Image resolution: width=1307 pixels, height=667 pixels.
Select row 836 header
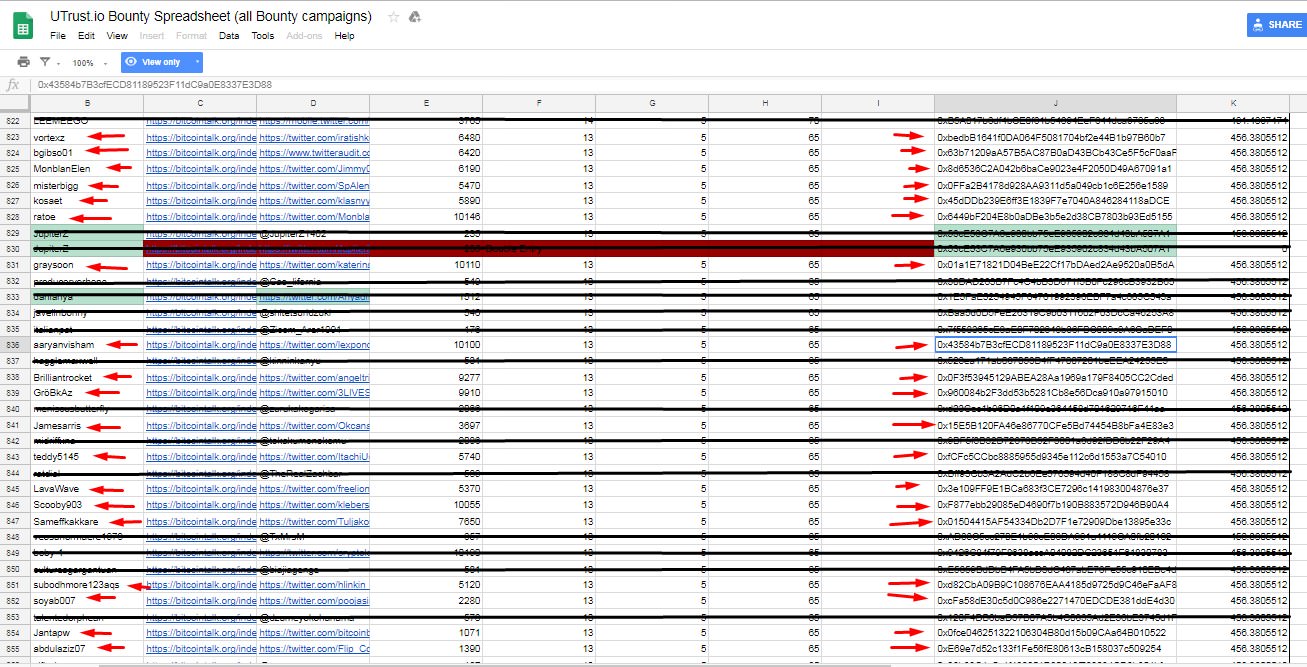coord(14,344)
